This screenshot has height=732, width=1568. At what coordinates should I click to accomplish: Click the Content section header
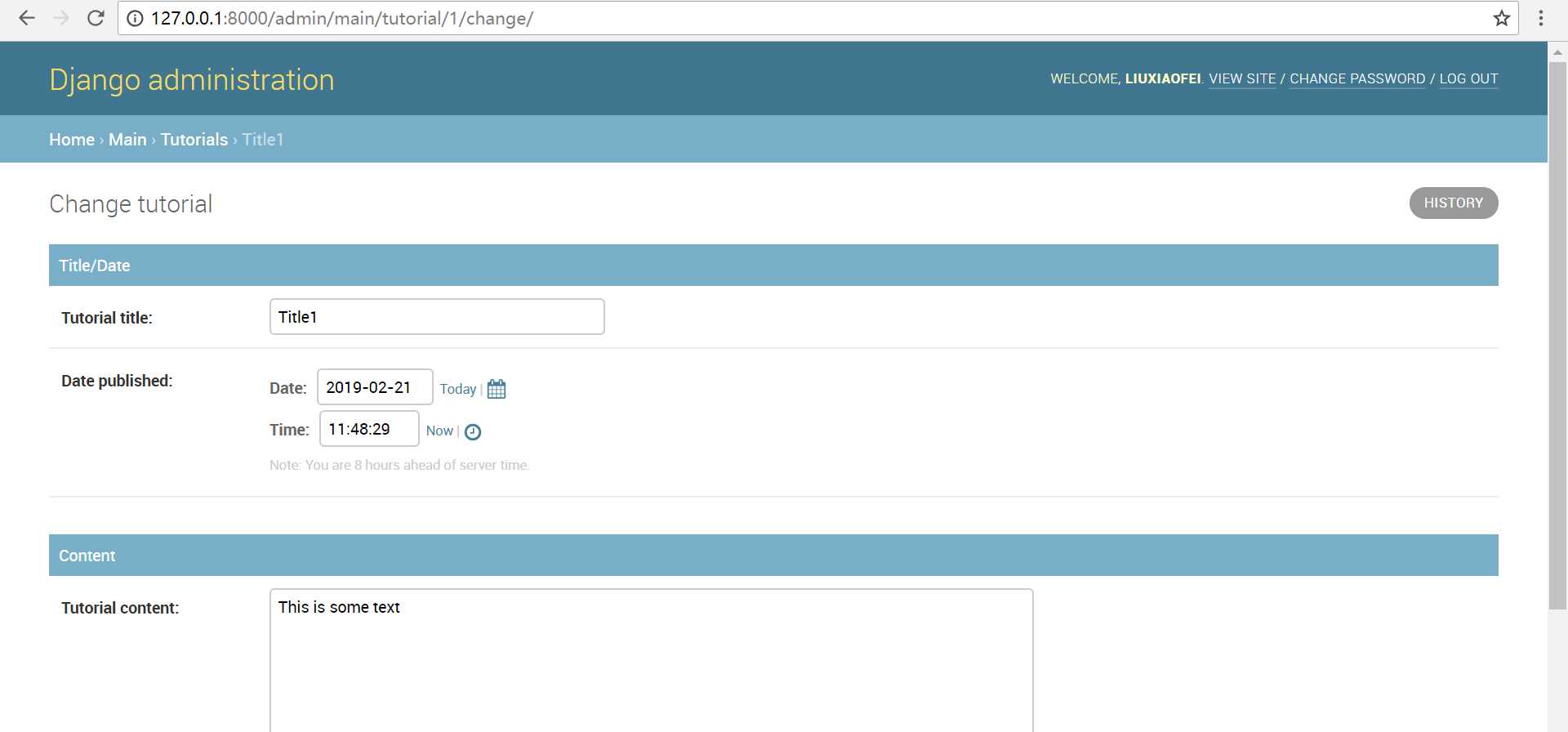click(773, 556)
